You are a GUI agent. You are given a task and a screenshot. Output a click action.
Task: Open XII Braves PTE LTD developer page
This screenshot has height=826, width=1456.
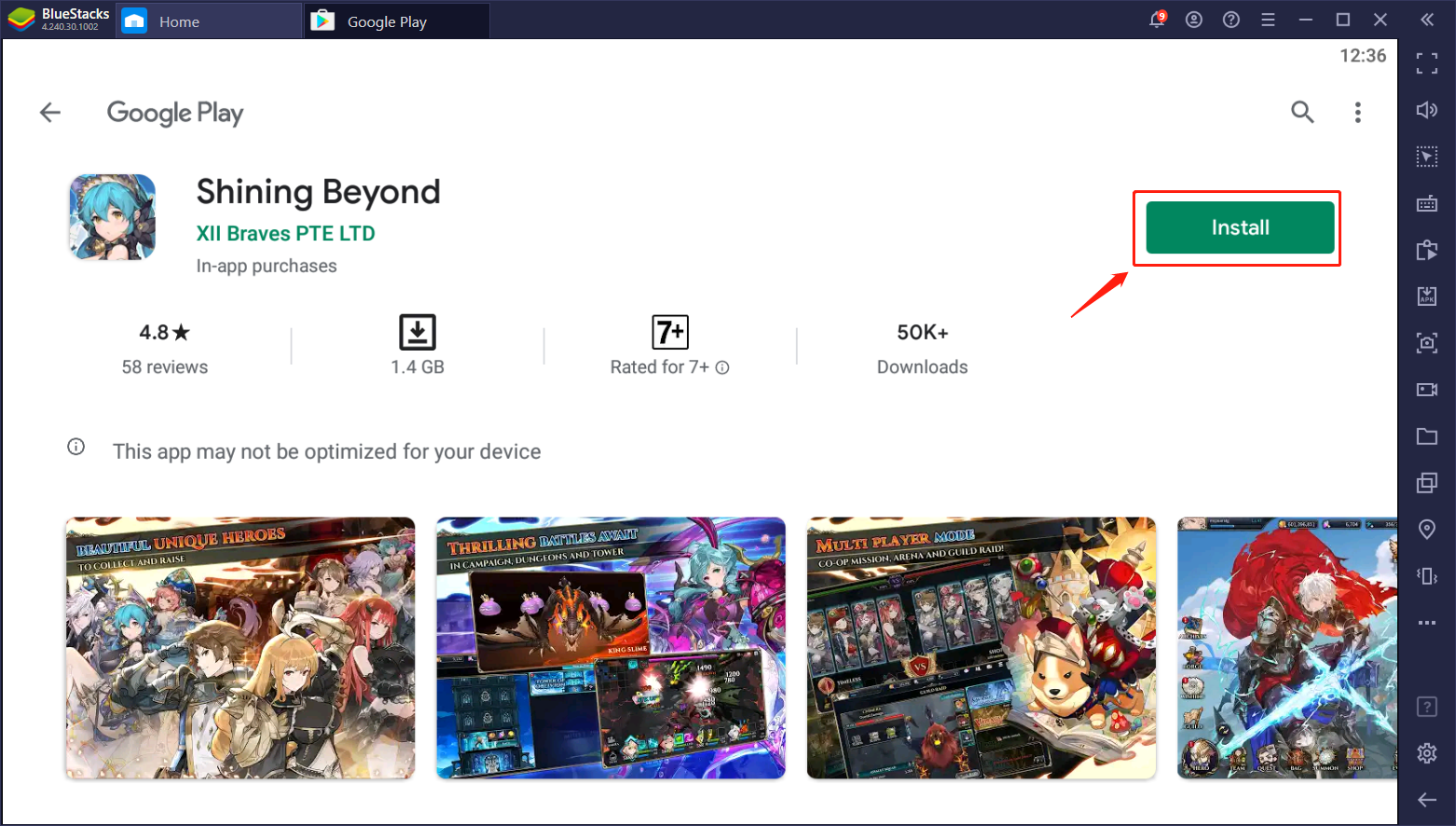pos(285,234)
